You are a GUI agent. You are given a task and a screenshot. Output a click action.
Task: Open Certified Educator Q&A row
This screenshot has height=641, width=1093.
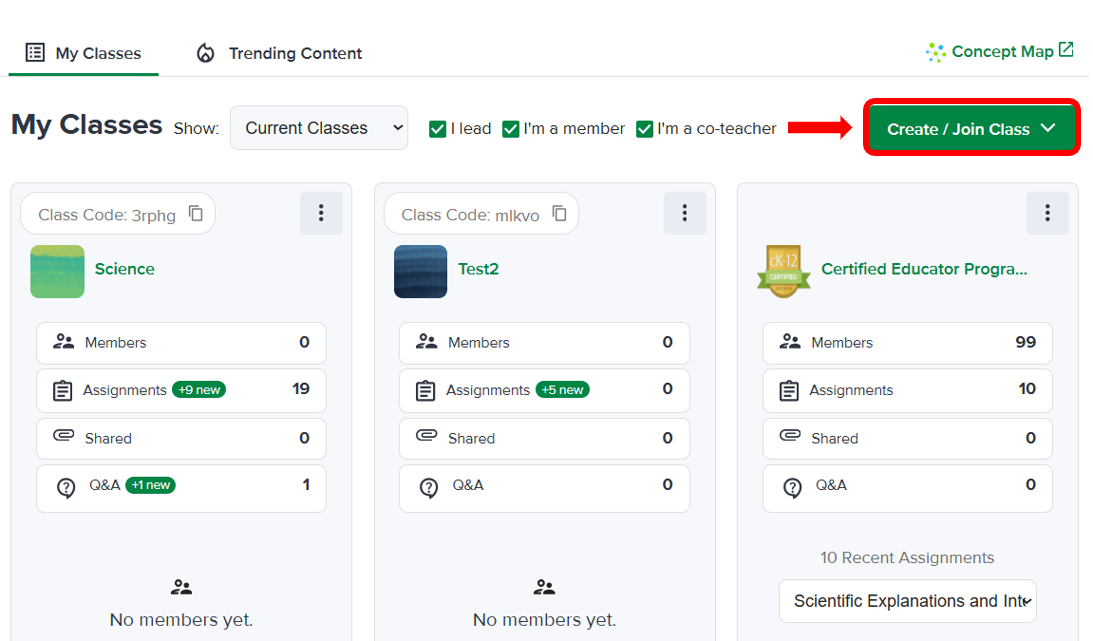coord(908,488)
